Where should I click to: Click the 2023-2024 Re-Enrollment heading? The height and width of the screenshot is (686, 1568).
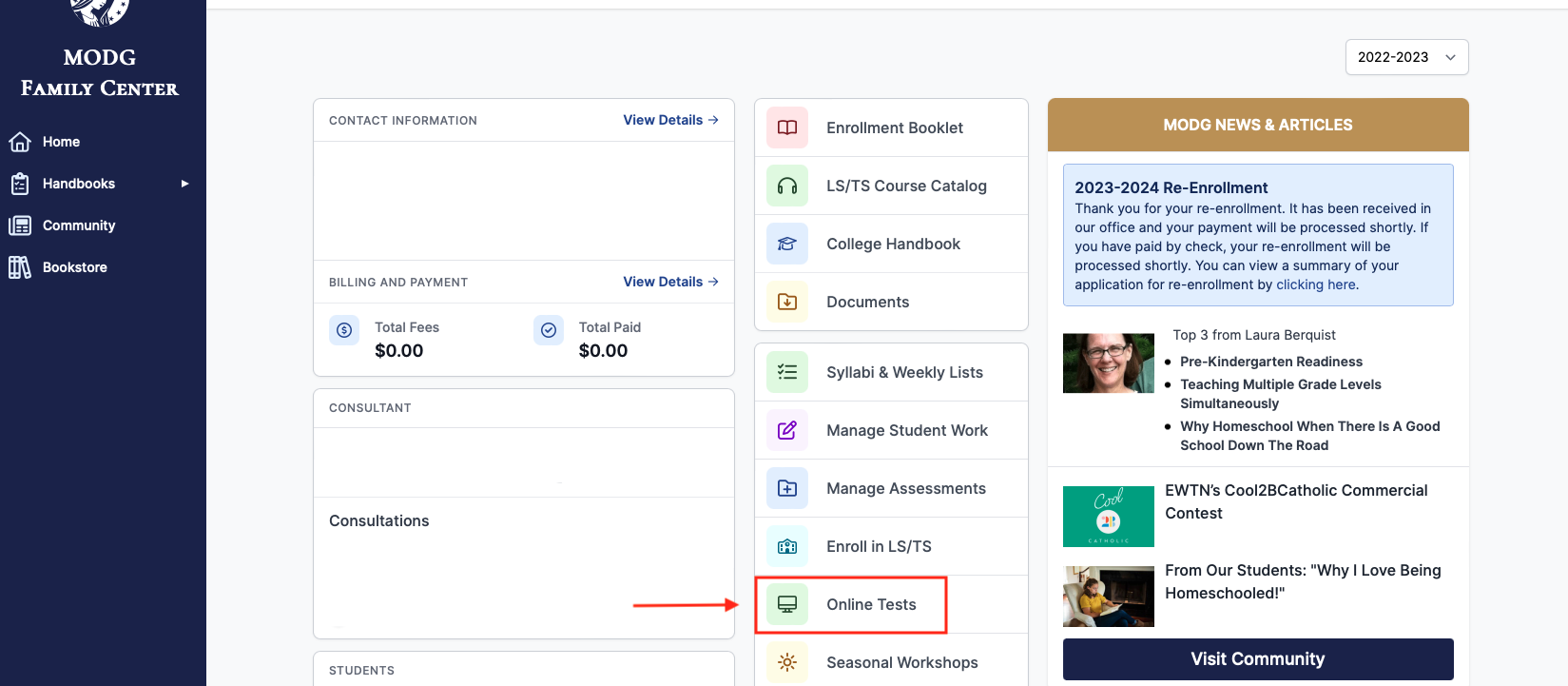click(x=1171, y=187)
